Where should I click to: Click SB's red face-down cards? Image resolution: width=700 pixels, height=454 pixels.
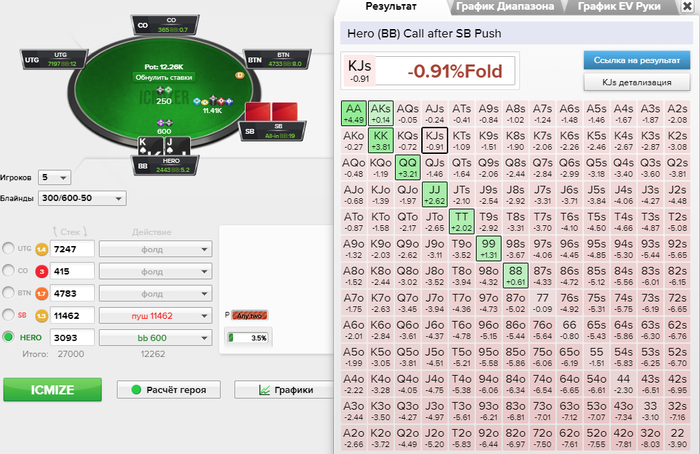click(x=271, y=112)
